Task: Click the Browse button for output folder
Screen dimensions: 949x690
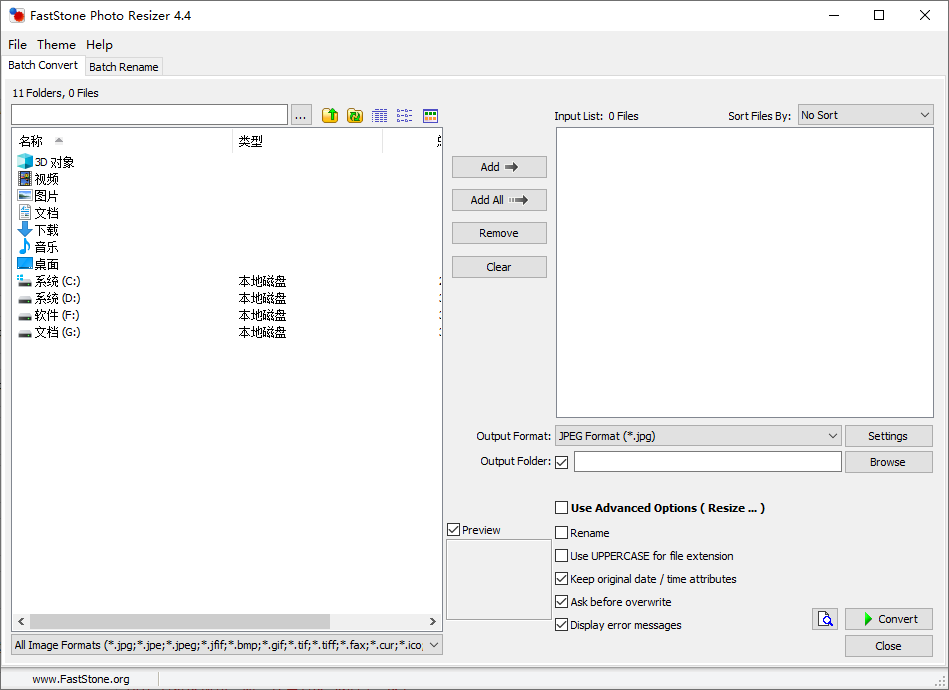Action: (887, 462)
